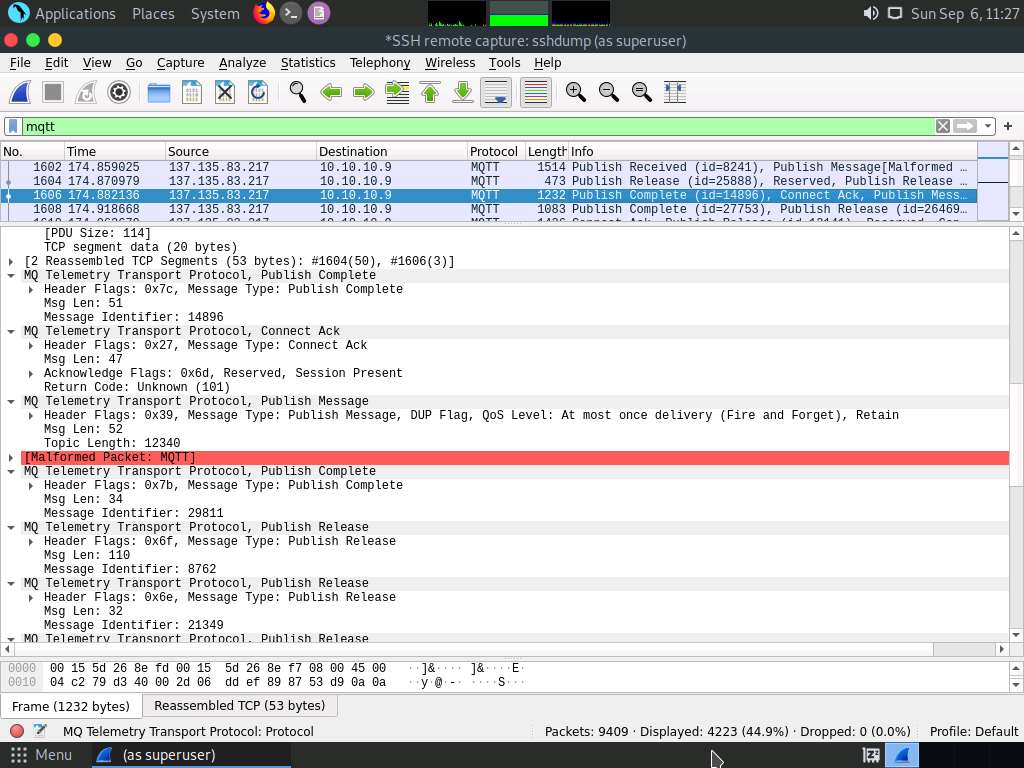Toggle resize columns to fit contents

tap(675, 92)
